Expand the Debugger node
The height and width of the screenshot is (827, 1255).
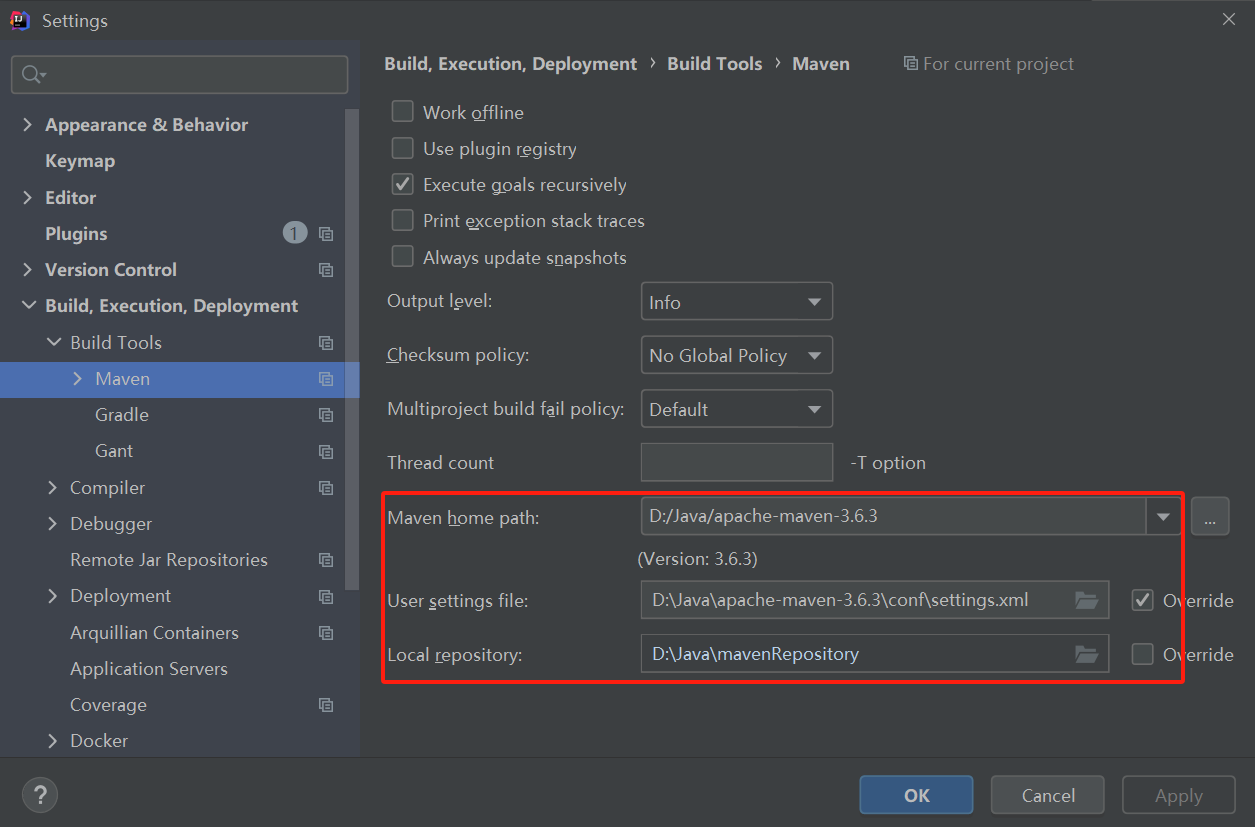[53, 524]
